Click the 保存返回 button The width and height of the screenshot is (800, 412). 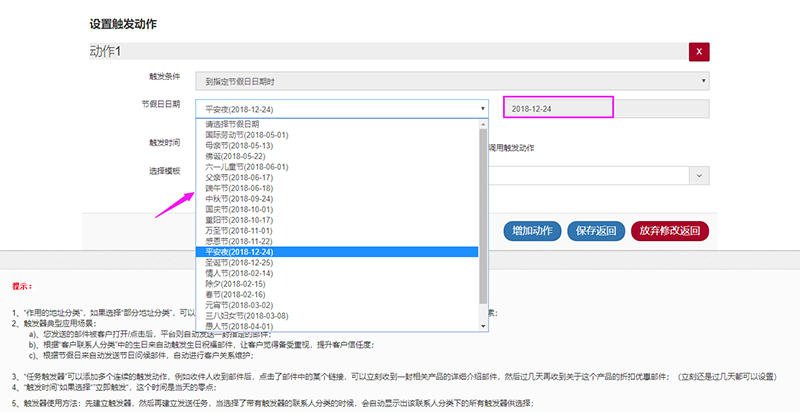coord(596,231)
